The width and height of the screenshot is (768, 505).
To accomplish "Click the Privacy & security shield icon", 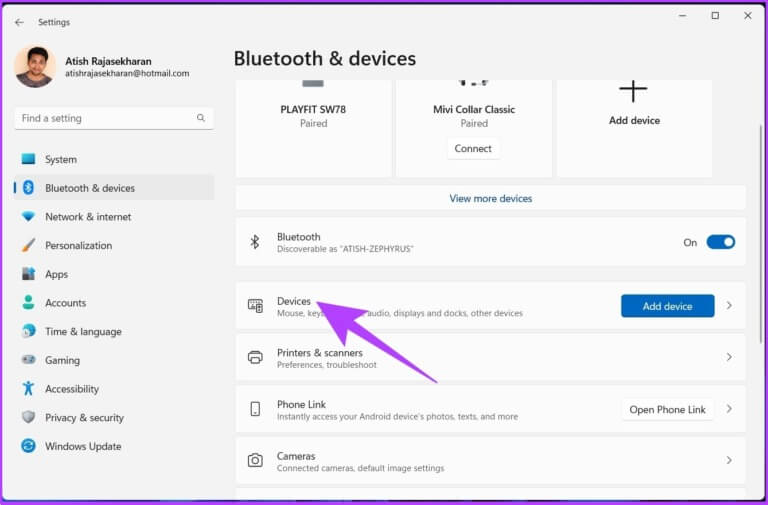I will coord(28,417).
